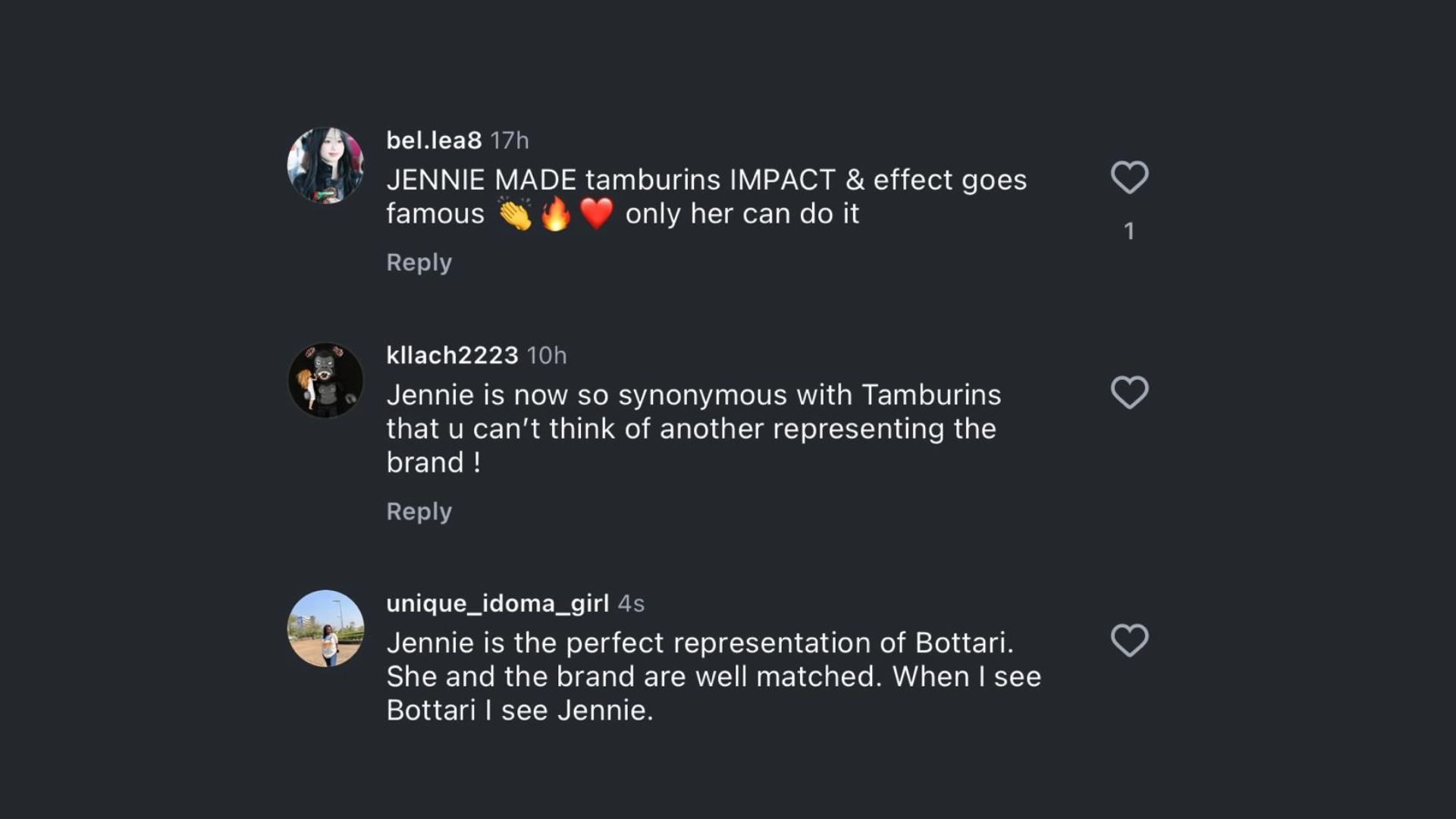Reply to kllach2223's comment
The width and height of the screenshot is (1456, 819).
click(419, 512)
